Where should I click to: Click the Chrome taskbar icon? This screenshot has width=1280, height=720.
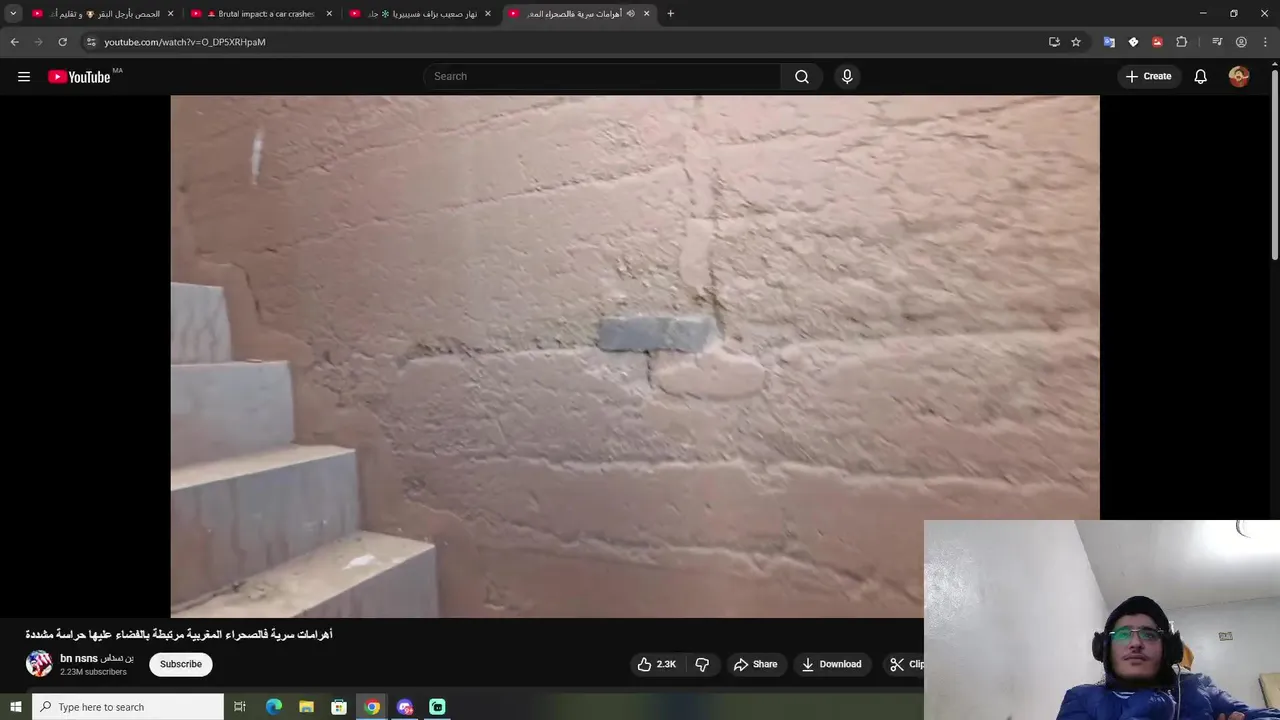pos(372,707)
